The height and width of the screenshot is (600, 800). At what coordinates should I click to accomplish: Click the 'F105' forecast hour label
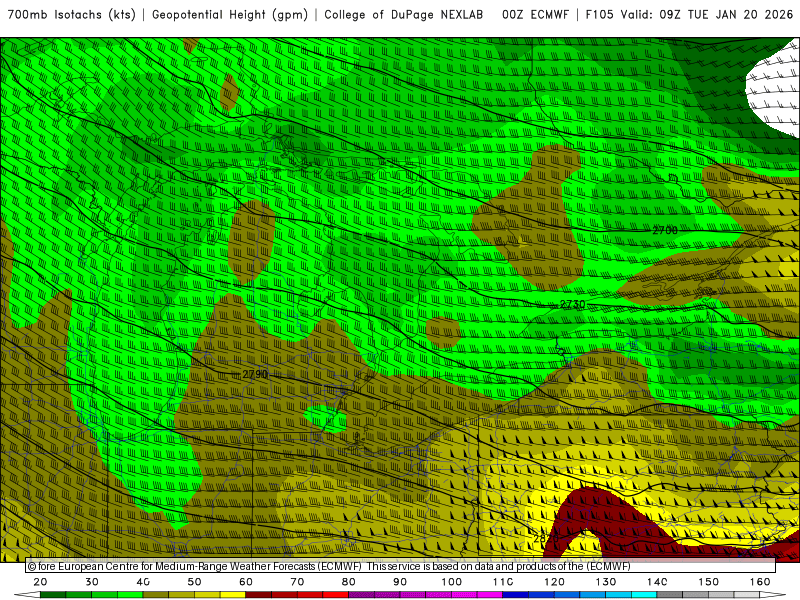point(599,15)
